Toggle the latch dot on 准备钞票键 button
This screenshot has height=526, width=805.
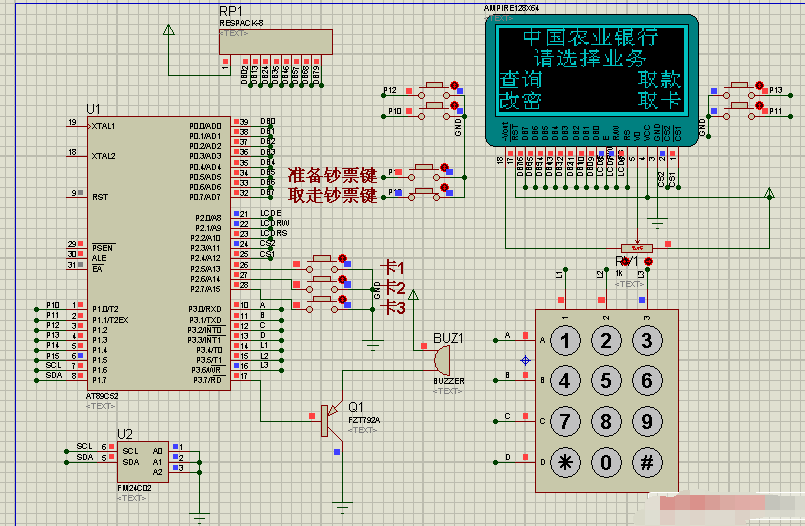(x=444, y=167)
